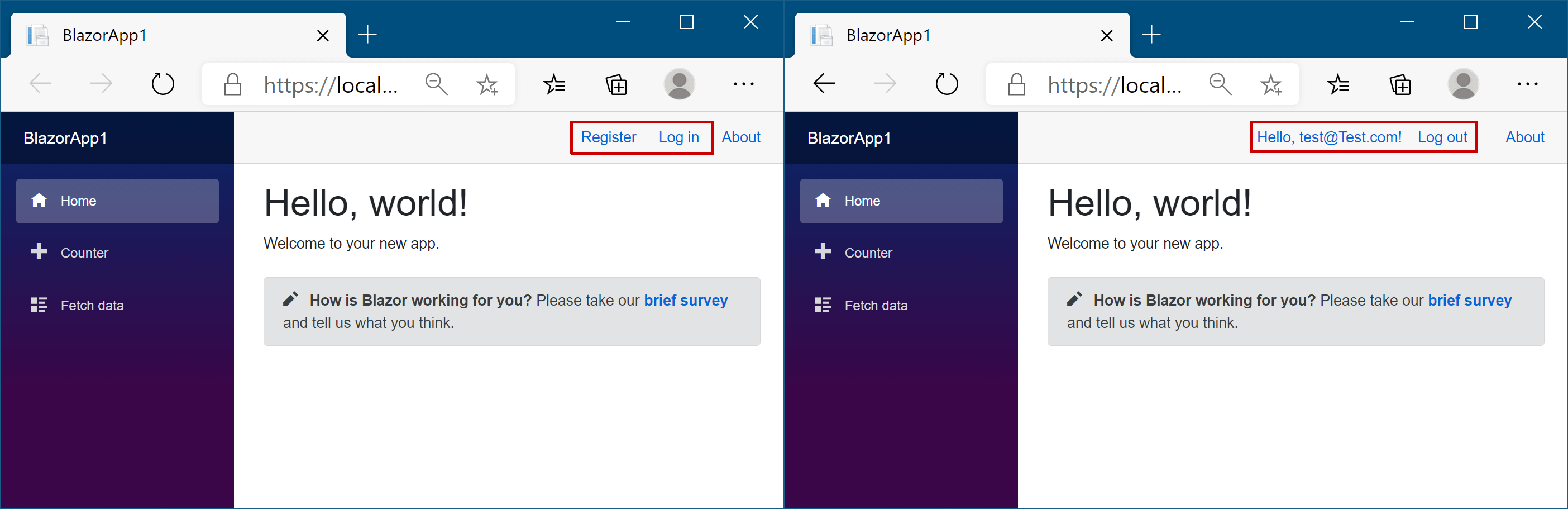Click zoom magnifier icon in right window address bar

tap(1221, 84)
